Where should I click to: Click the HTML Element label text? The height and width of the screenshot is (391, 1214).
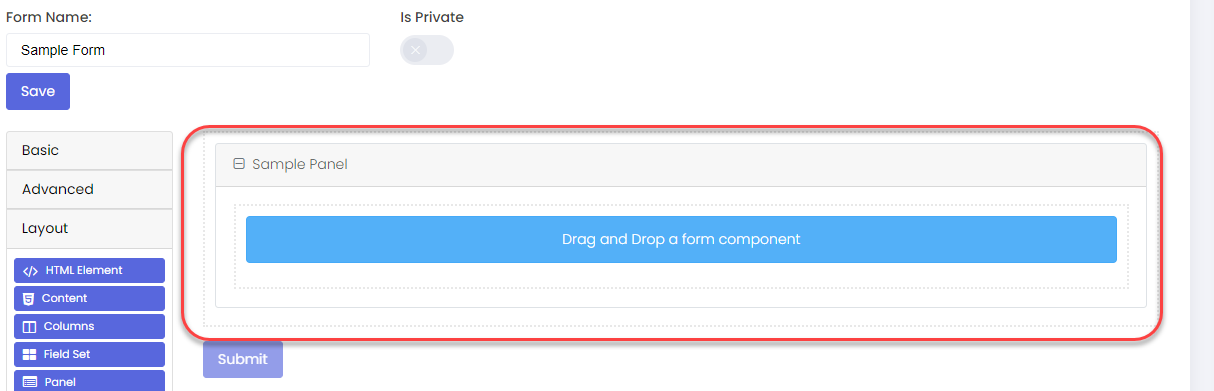click(x=84, y=270)
